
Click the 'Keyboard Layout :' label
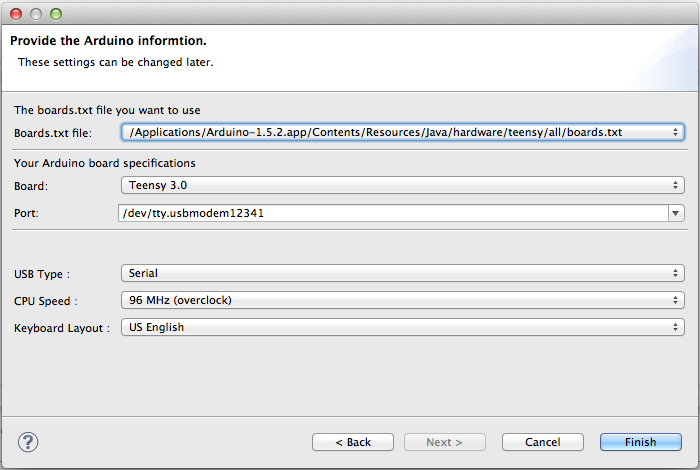pos(62,328)
